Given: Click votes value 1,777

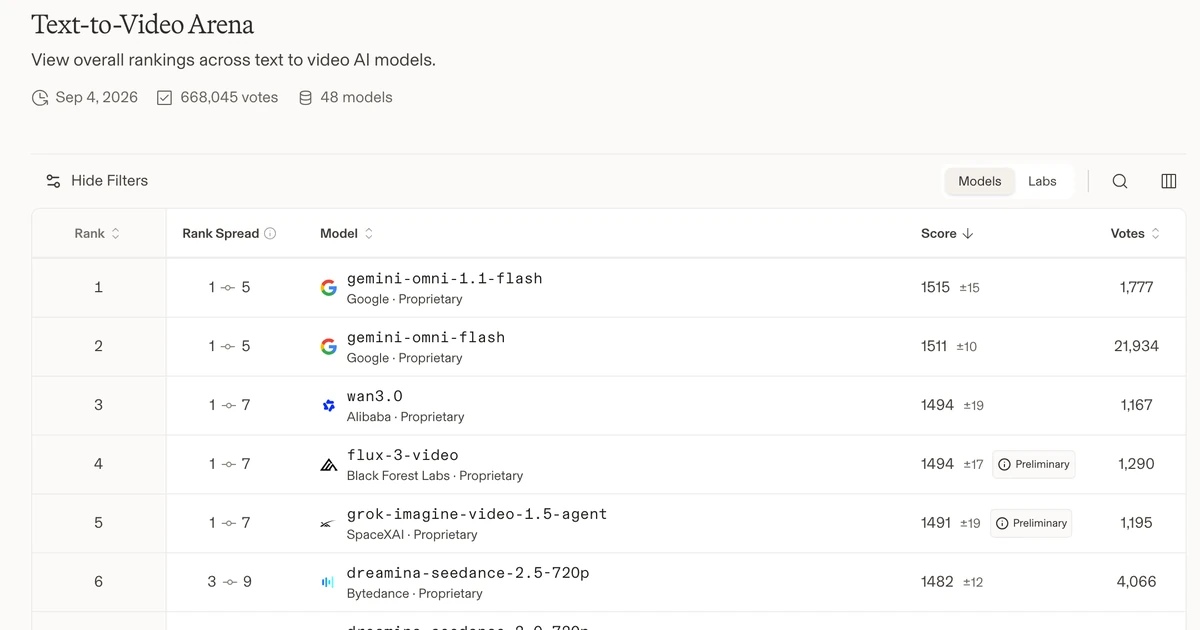Looking at the screenshot, I should [x=1137, y=287].
